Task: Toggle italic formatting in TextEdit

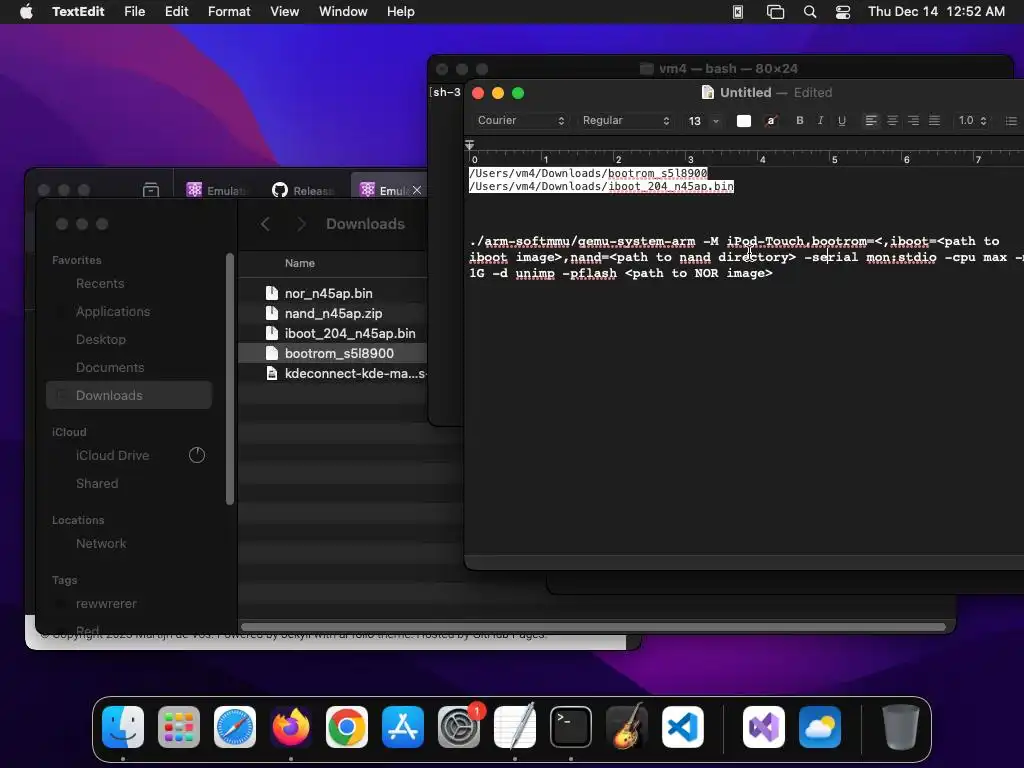Action: tap(820, 121)
